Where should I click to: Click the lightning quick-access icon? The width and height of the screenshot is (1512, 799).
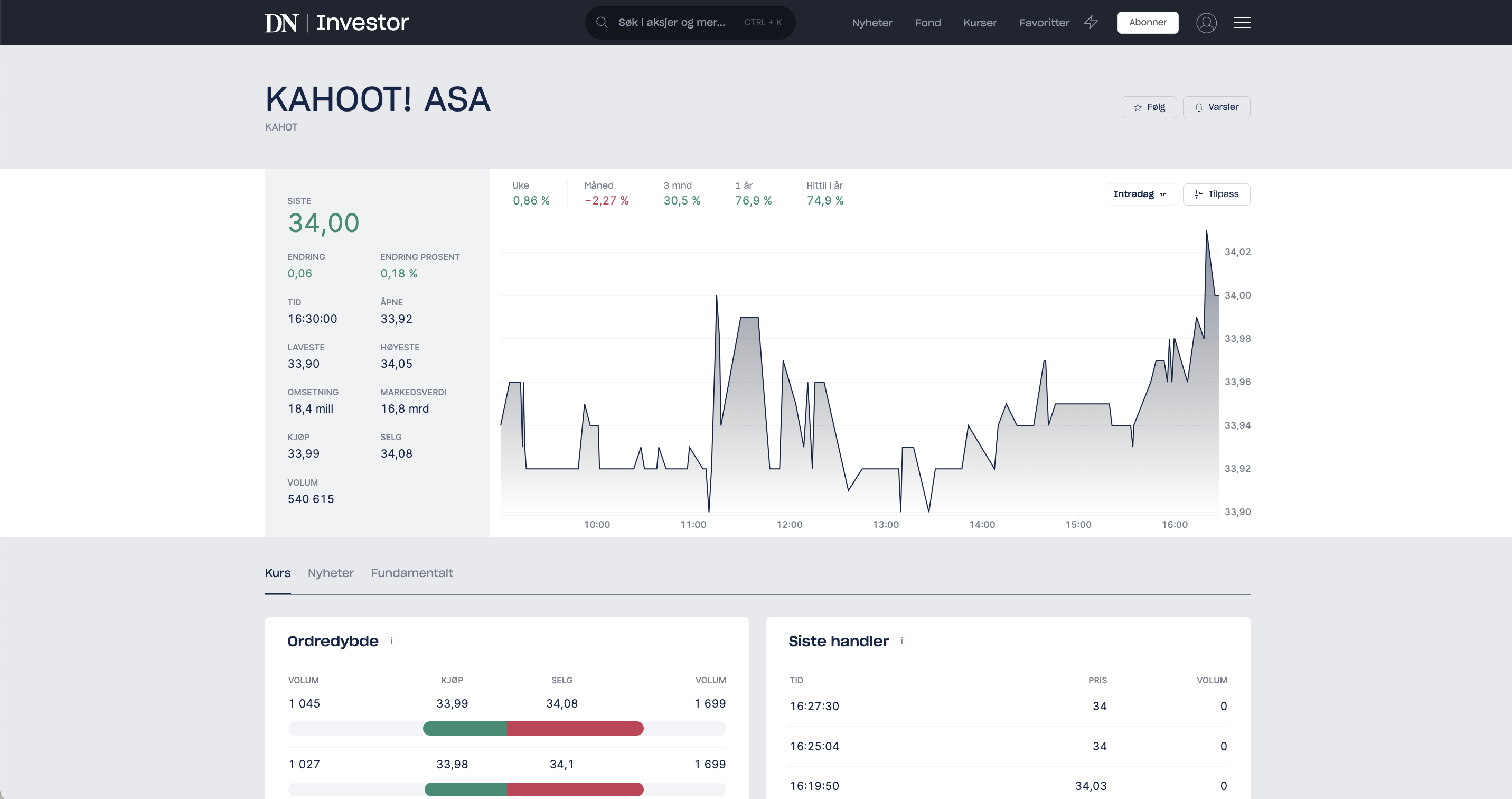click(x=1092, y=22)
